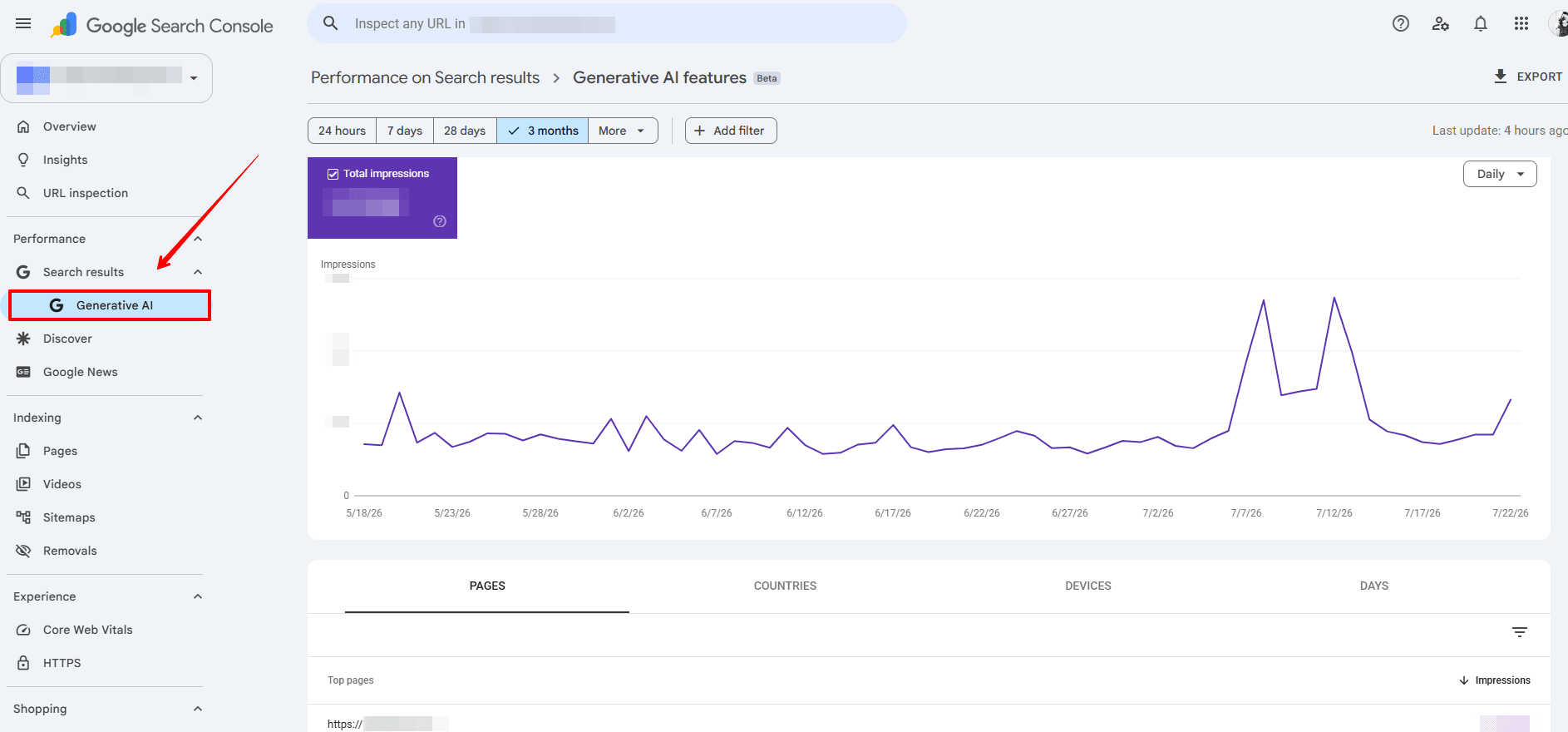Open the main hamburger menu
The width and height of the screenshot is (1568, 732).
[23, 23]
